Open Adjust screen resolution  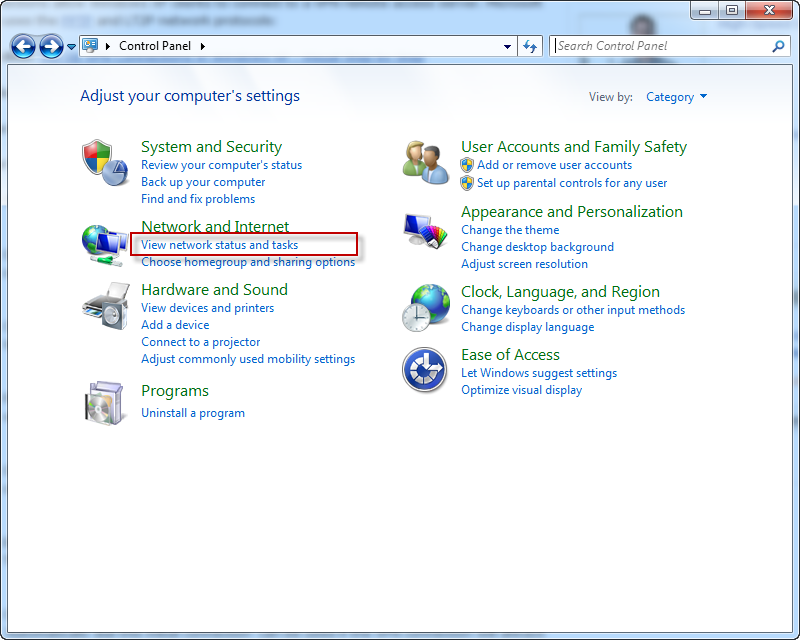[524, 264]
